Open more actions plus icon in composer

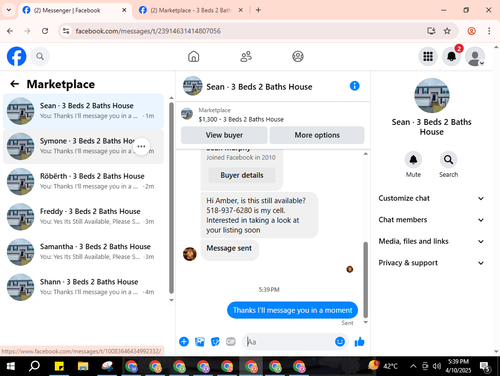(184, 342)
